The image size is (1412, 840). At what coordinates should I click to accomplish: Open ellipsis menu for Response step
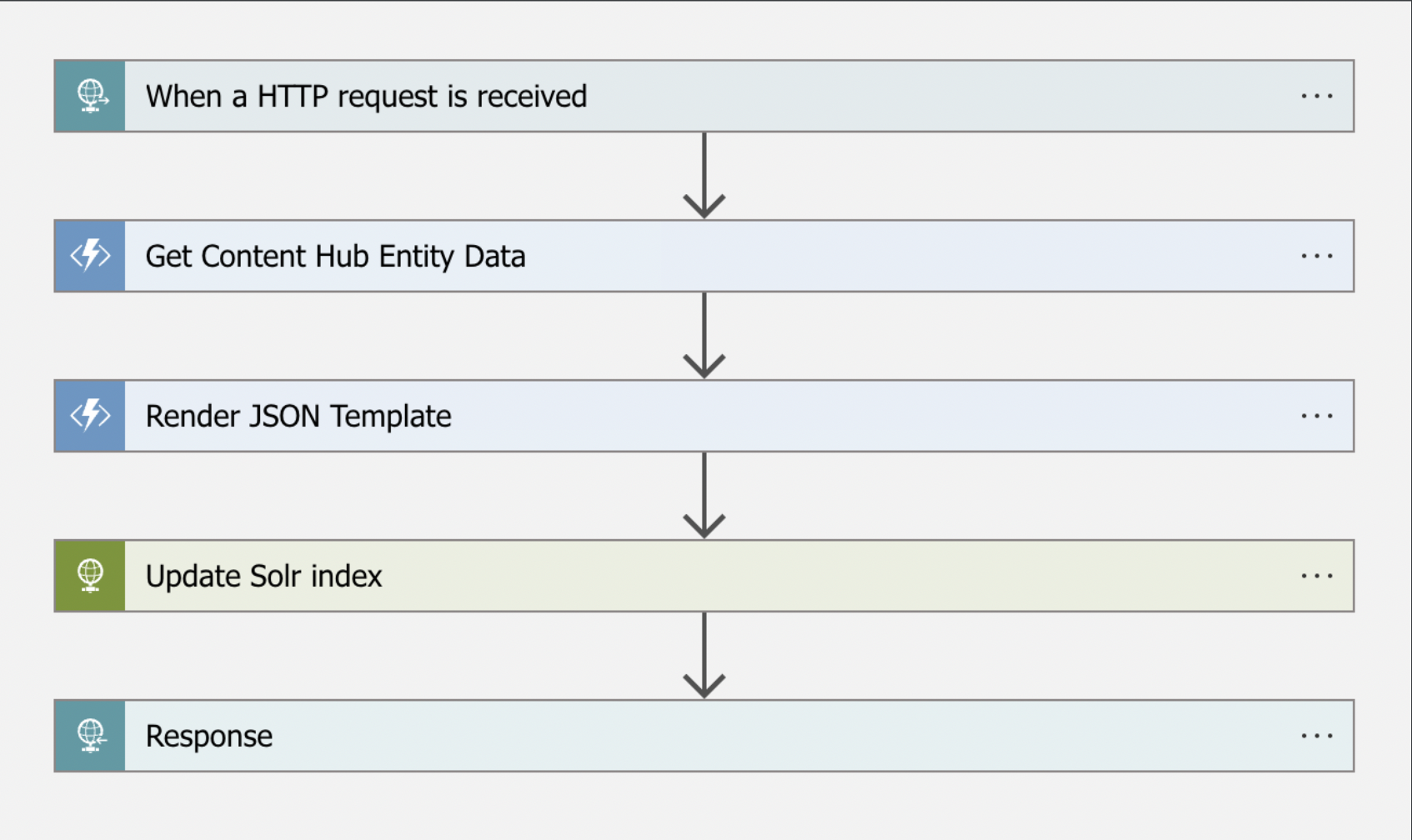tap(1316, 736)
